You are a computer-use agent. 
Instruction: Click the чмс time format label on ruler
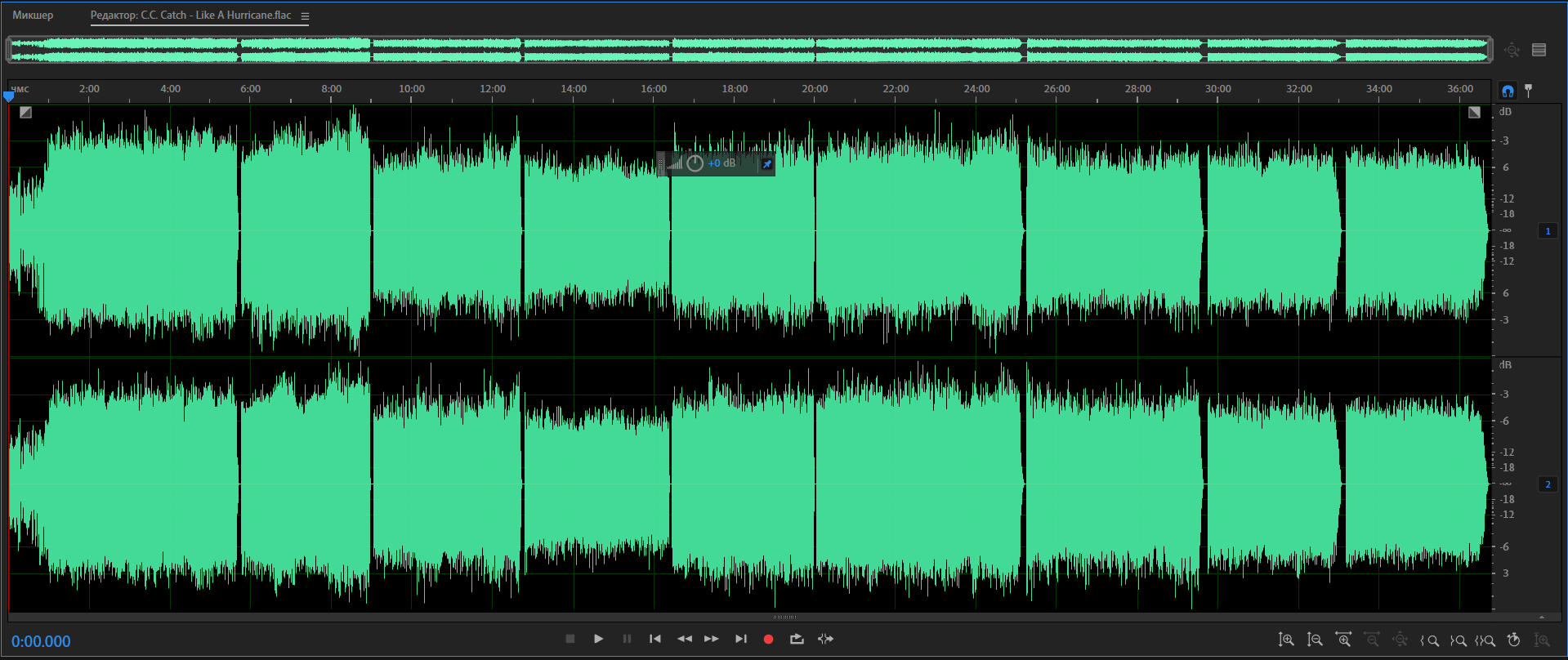[x=20, y=89]
